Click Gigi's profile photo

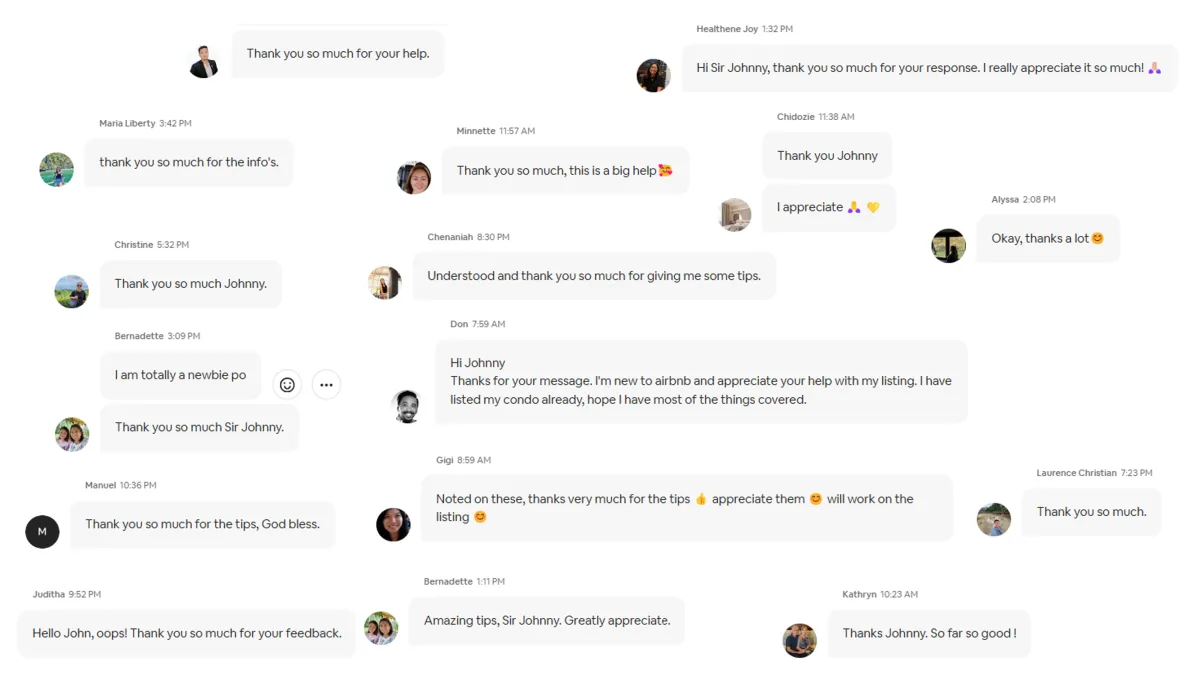(x=393, y=524)
